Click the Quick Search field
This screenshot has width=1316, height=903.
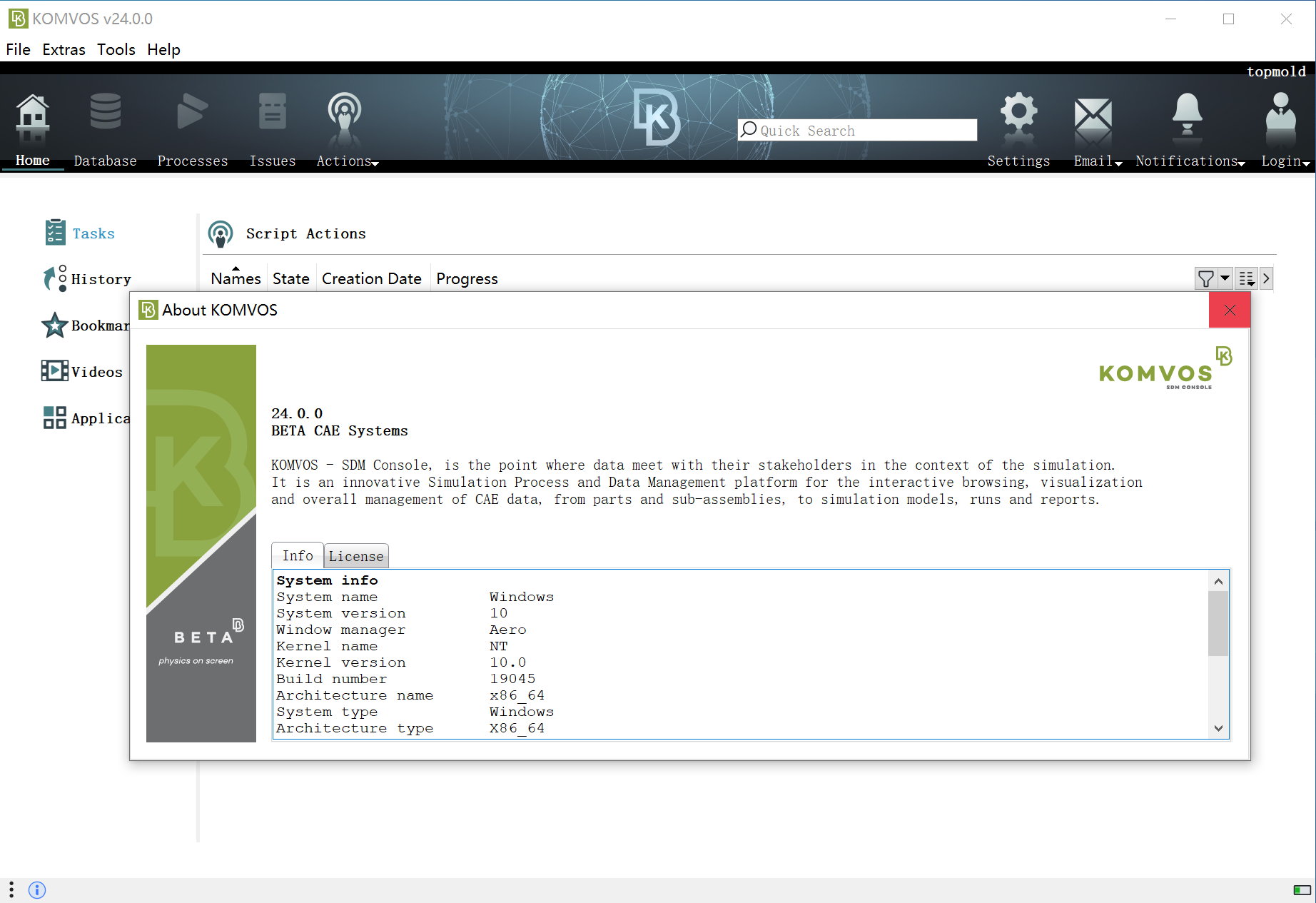857,130
